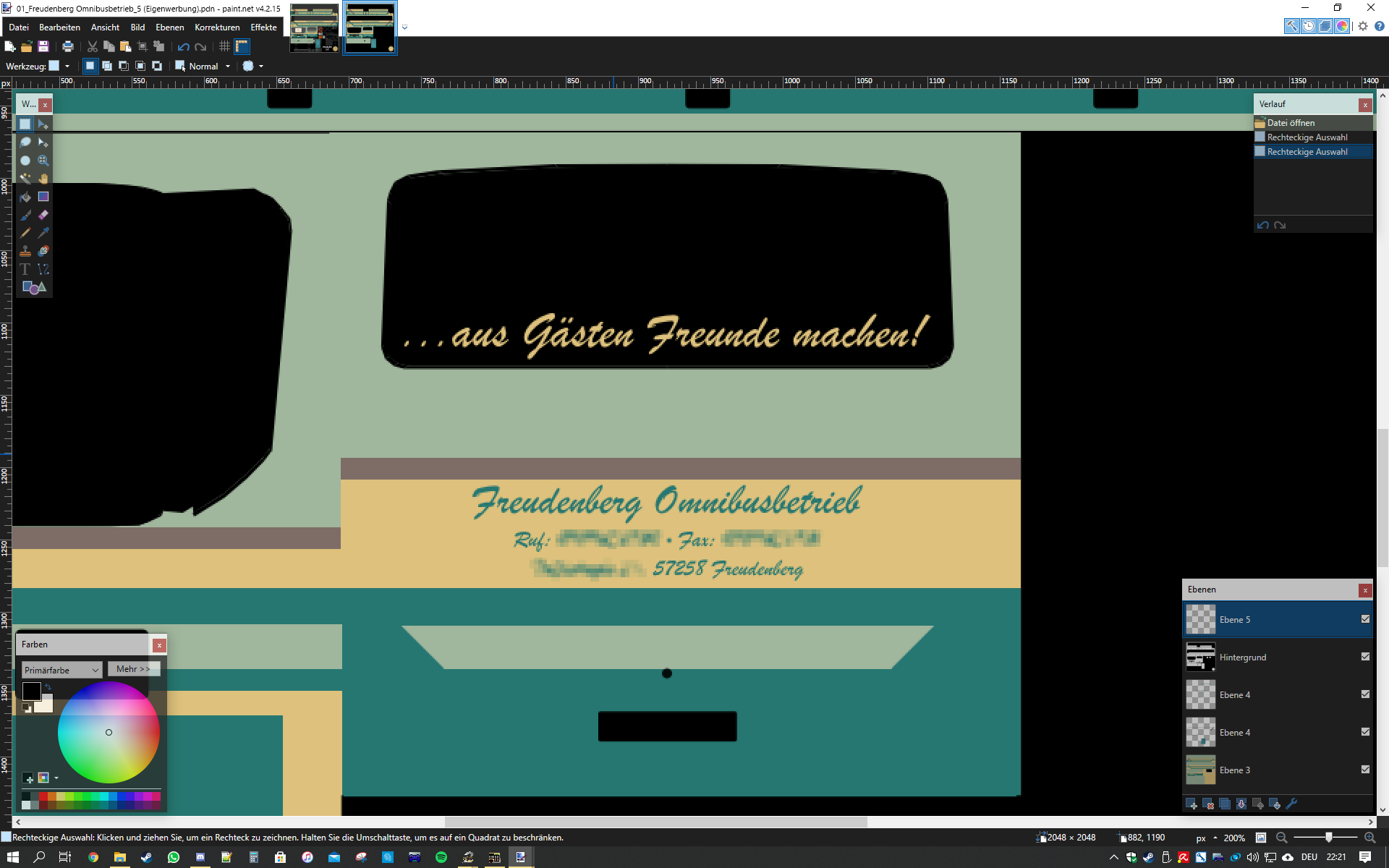This screenshot has width=1389, height=868.
Task: Select the Paint Bucket tool
Action: click(25, 197)
